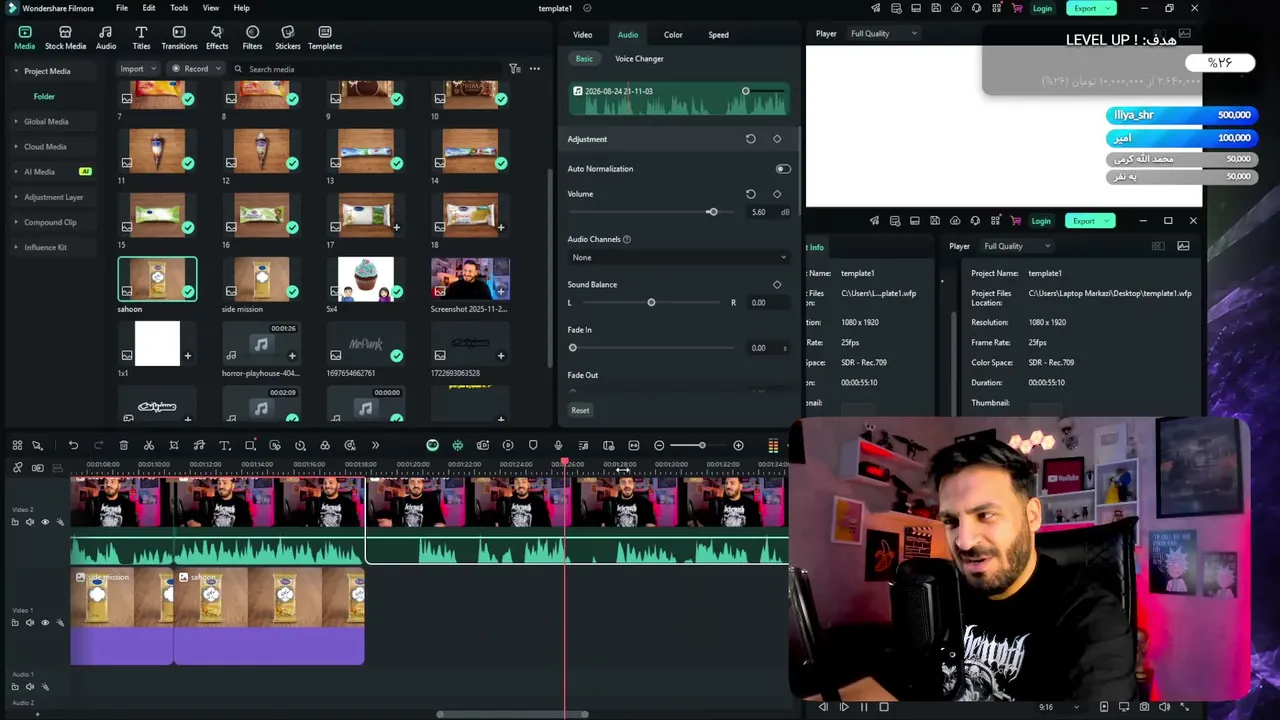Adjust the Fade In slider handle
Viewport: 1280px width, 720px height.
[x=573, y=348]
